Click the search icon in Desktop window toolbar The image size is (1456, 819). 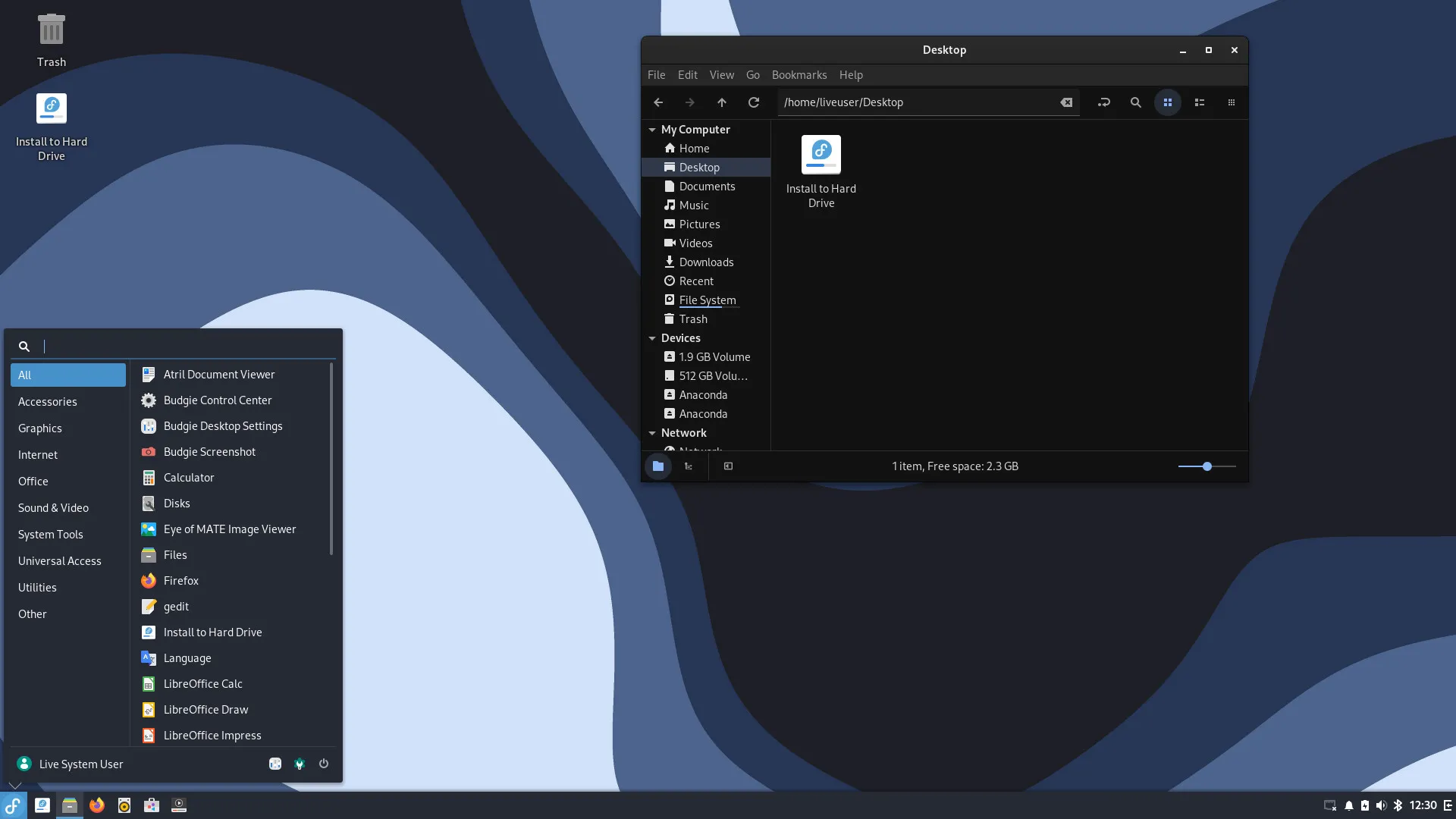[1135, 102]
